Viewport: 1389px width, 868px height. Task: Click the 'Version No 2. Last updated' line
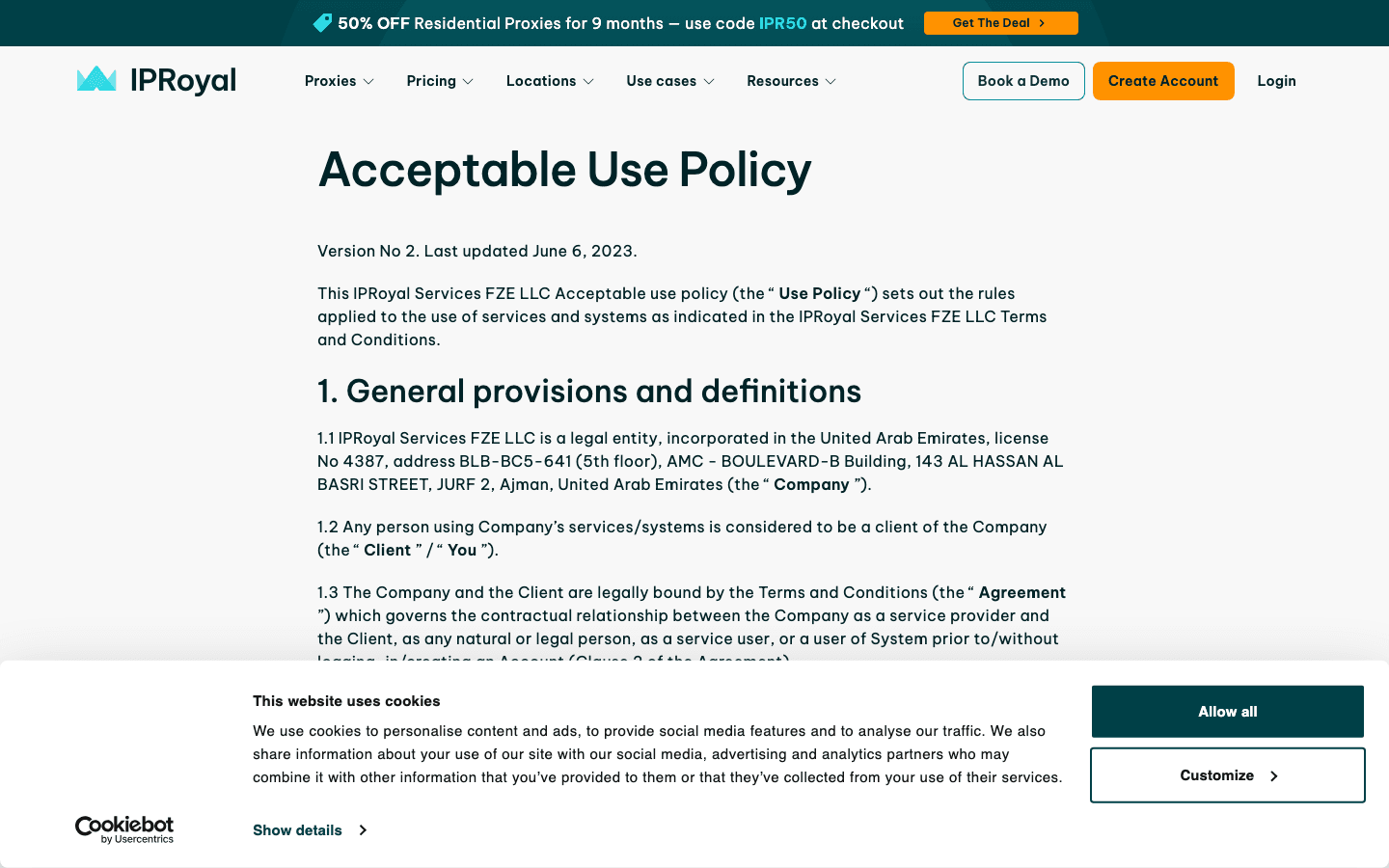pyautogui.click(x=477, y=251)
